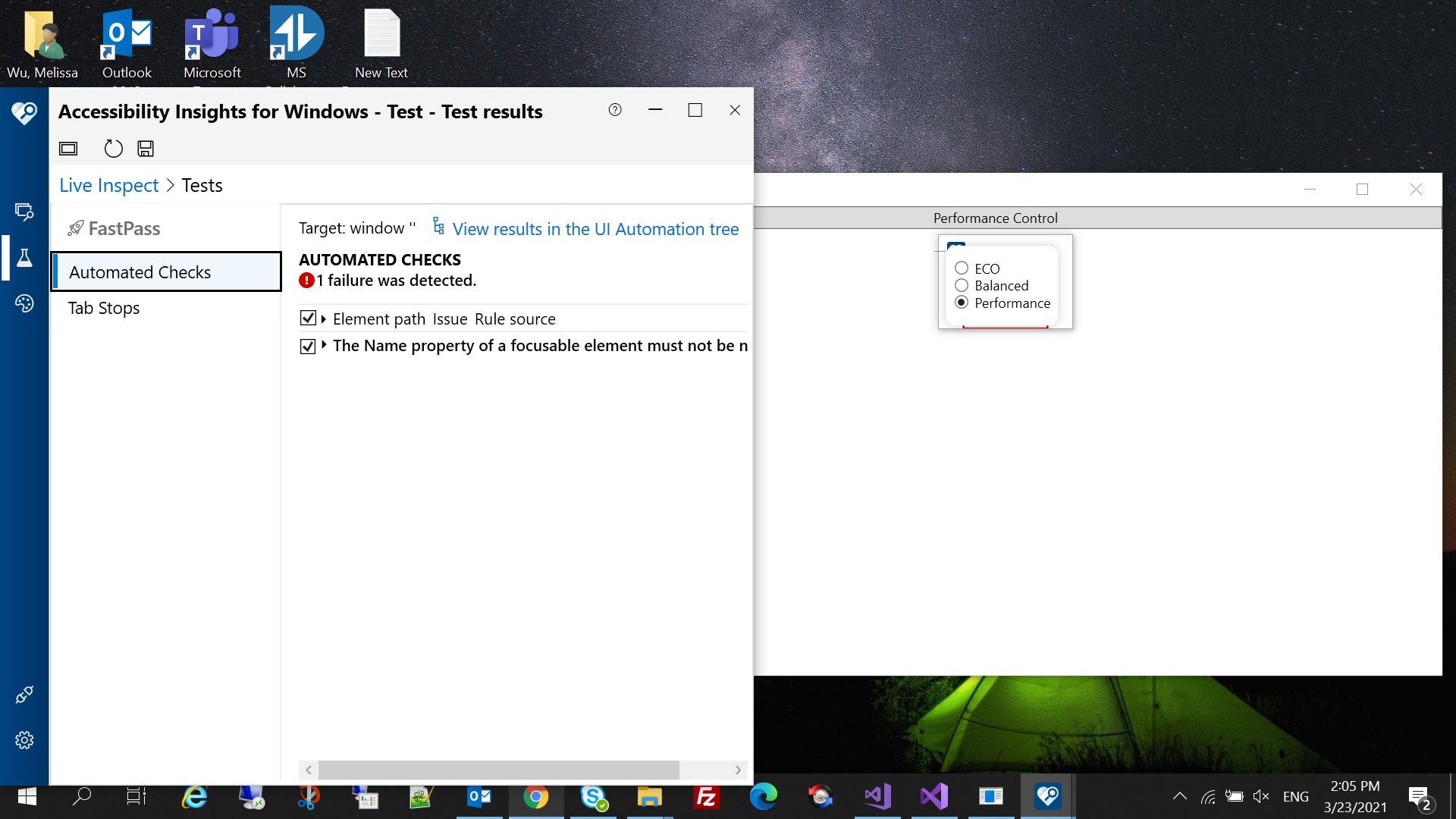Click the horizontal scrollbar right arrow
This screenshot has width=1456, height=819.
(738, 770)
